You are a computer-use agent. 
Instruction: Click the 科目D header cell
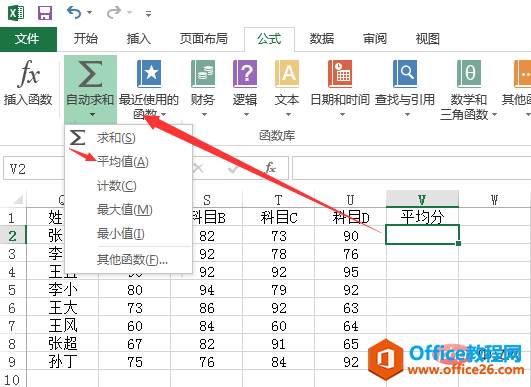(x=351, y=217)
